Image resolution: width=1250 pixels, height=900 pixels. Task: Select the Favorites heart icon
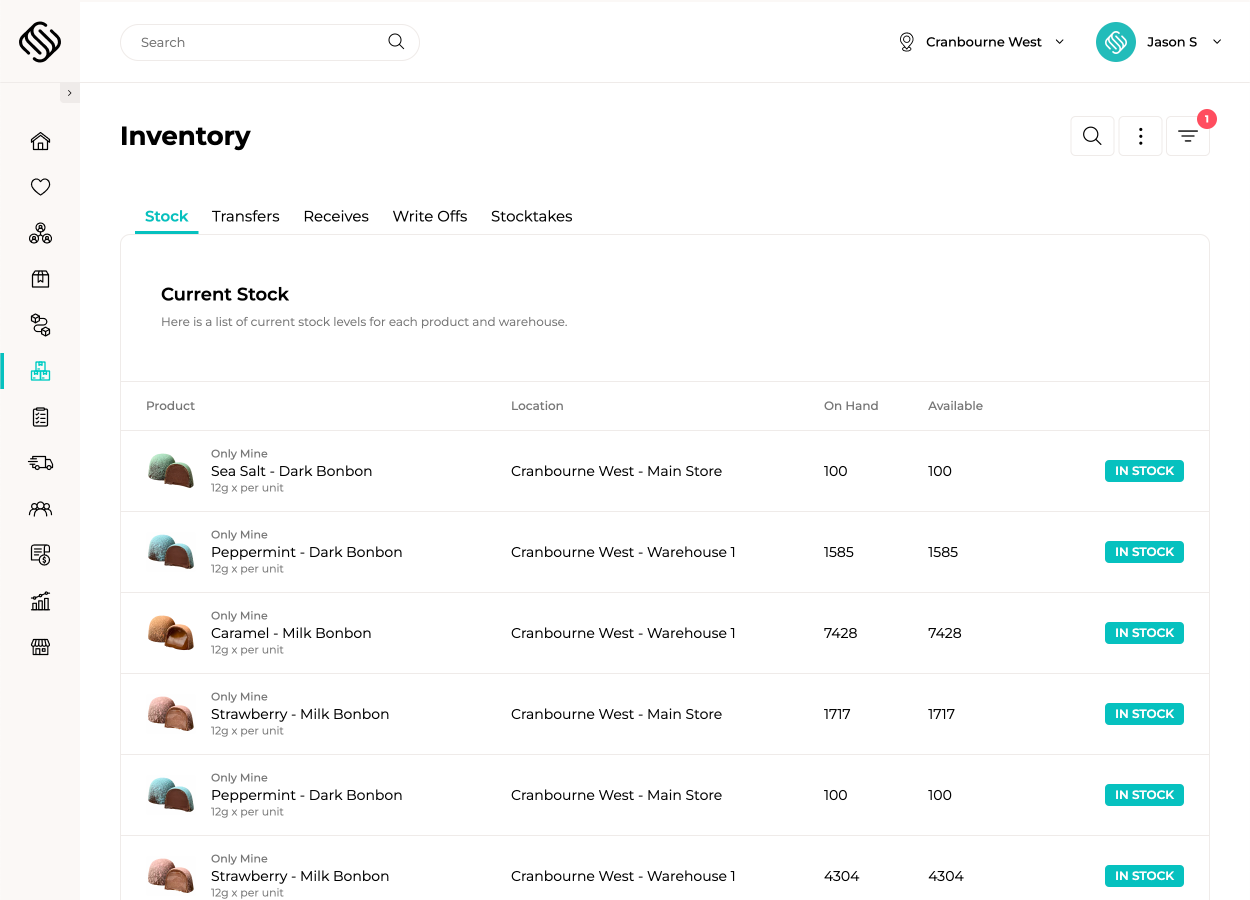coord(40,187)
